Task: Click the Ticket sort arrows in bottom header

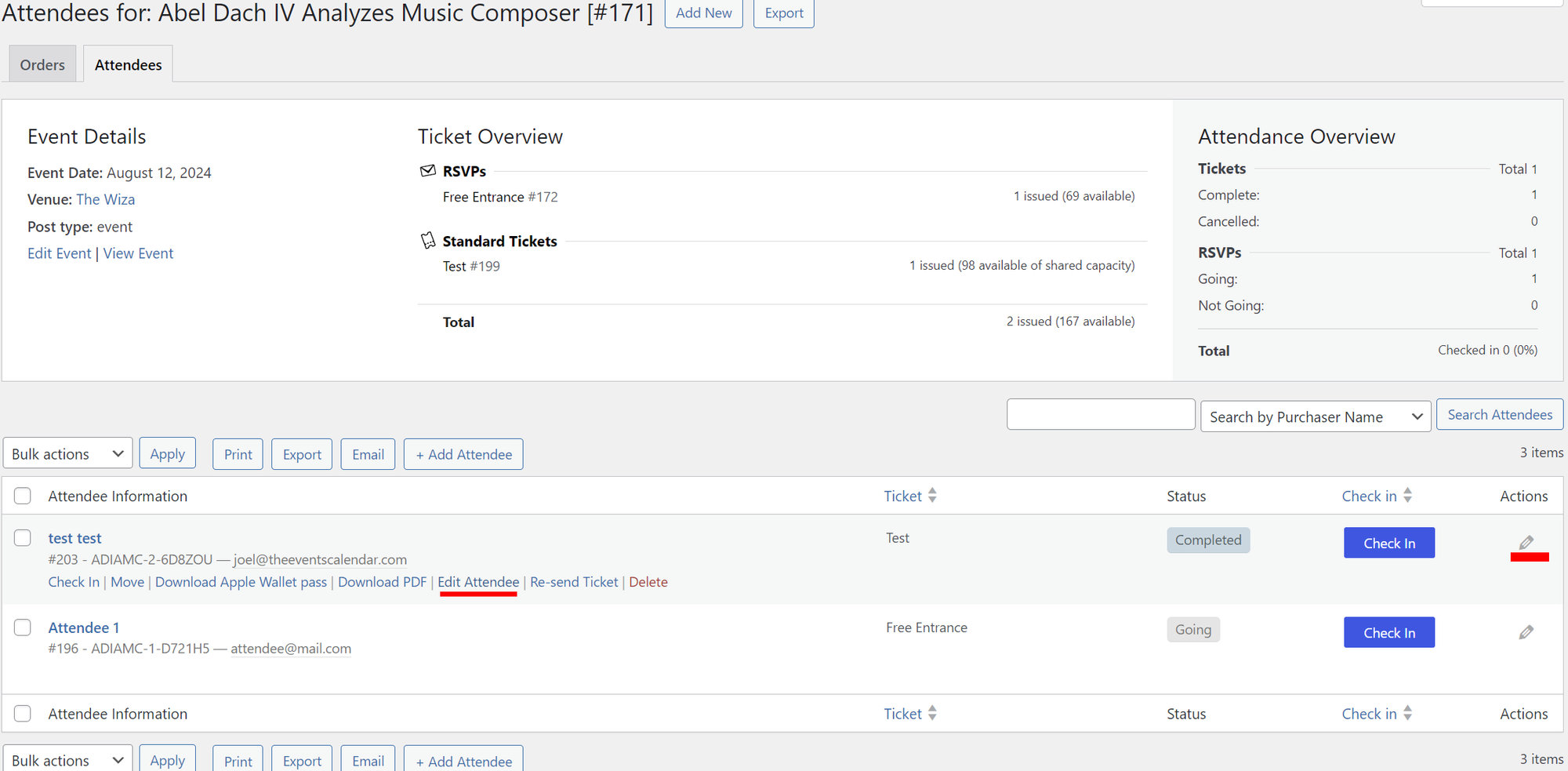Action: 931,713
